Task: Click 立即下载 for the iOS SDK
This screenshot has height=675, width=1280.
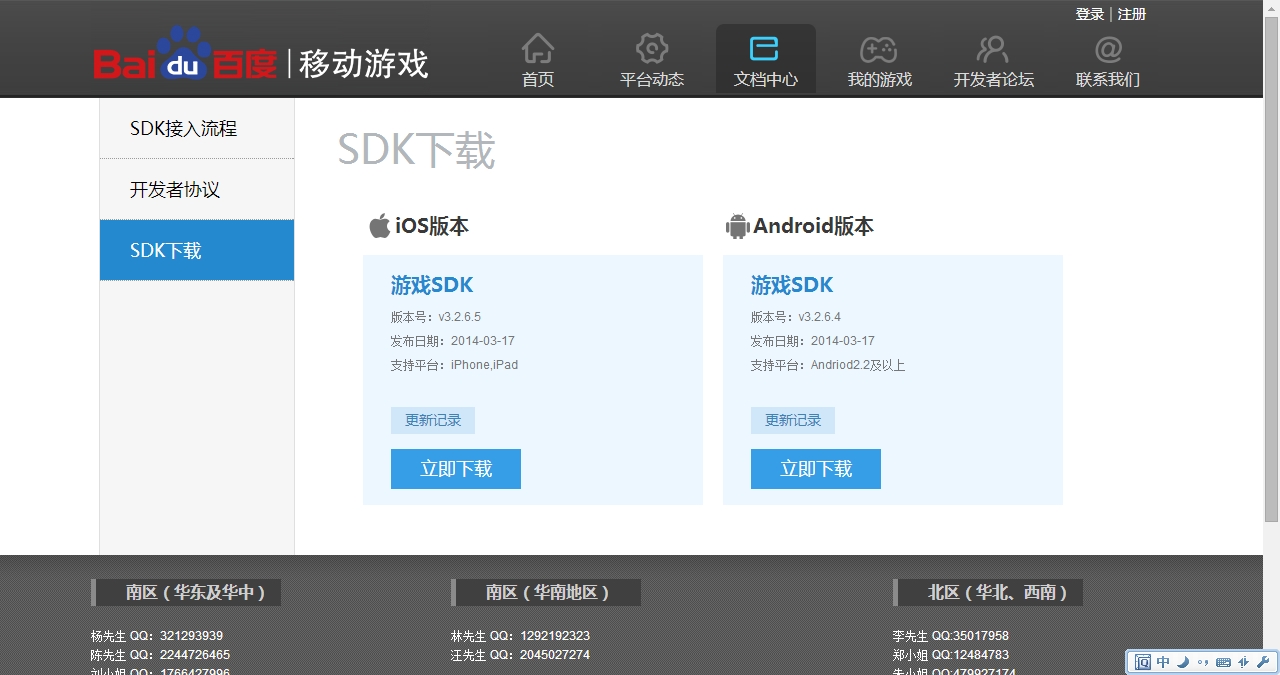Action: (456, 469)
